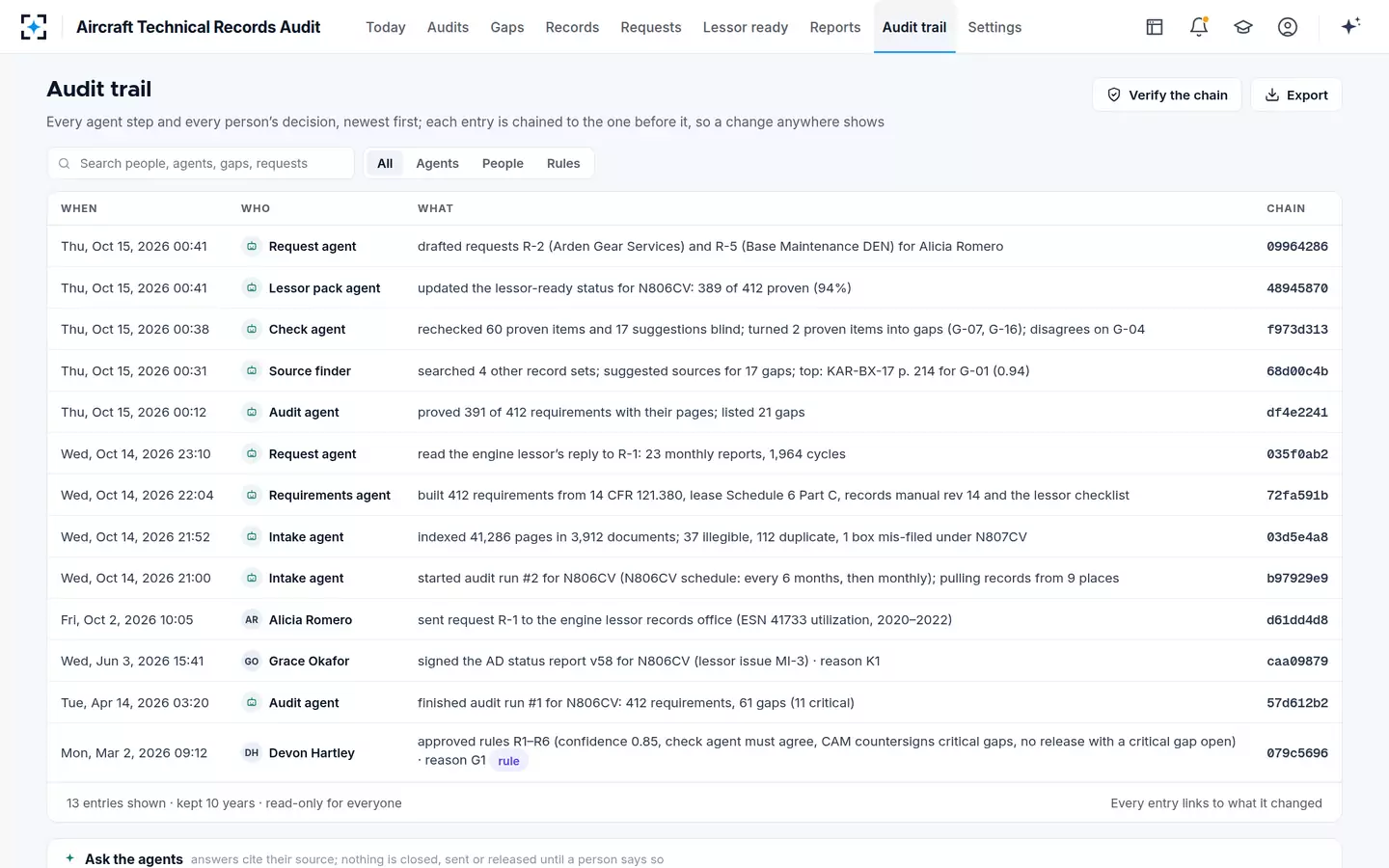Open the sparkle assistant icon
This screenshot has width=1389, height=868.
[x=1350, y=26]
